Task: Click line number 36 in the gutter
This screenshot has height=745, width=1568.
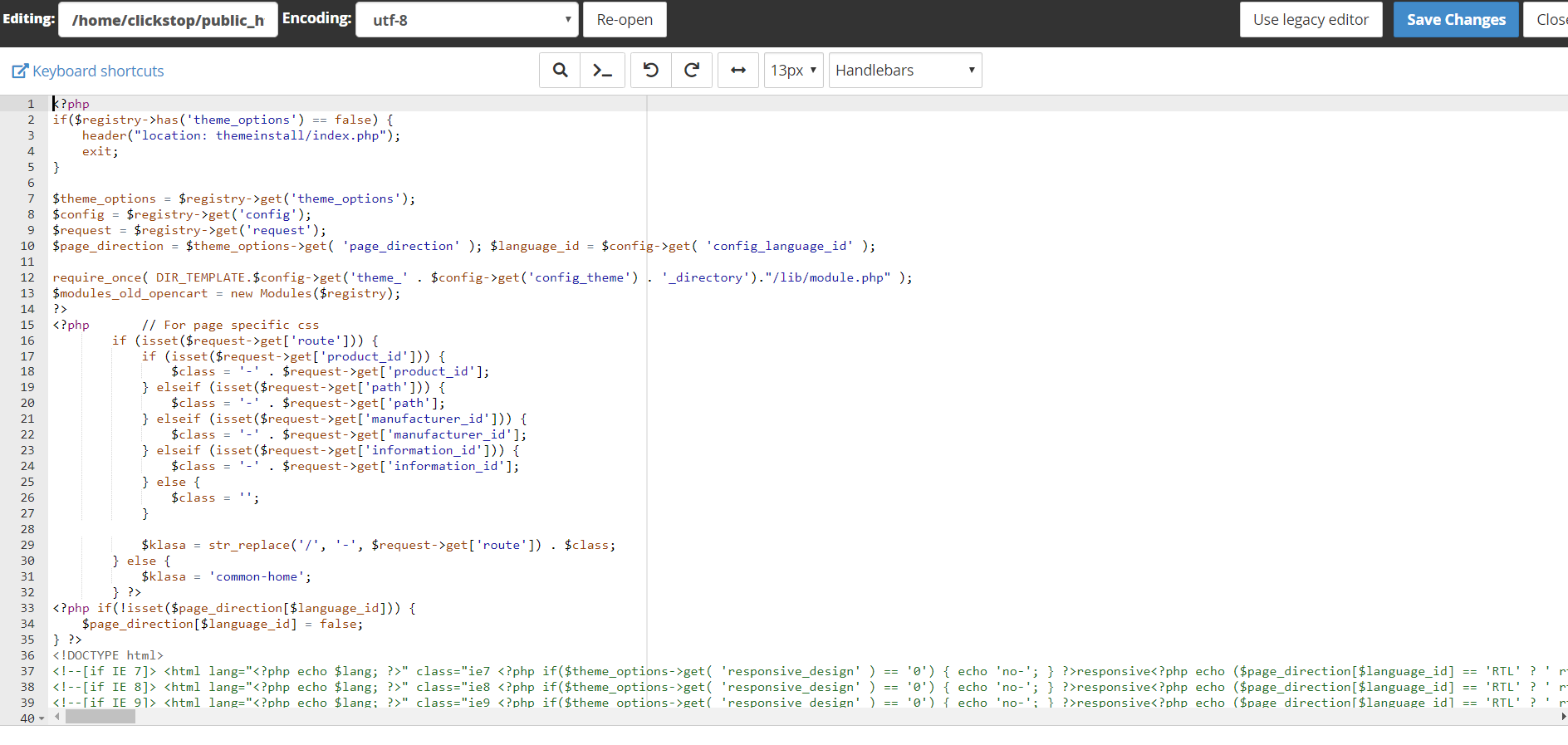Action: point(27,655)
